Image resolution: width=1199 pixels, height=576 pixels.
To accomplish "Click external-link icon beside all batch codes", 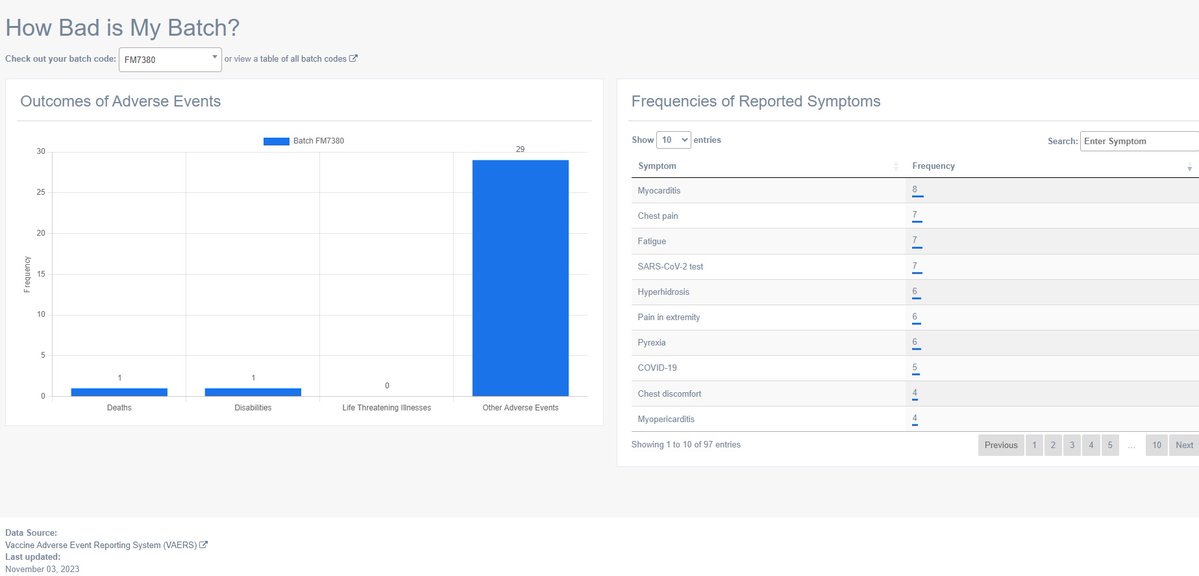I will 353,59.
